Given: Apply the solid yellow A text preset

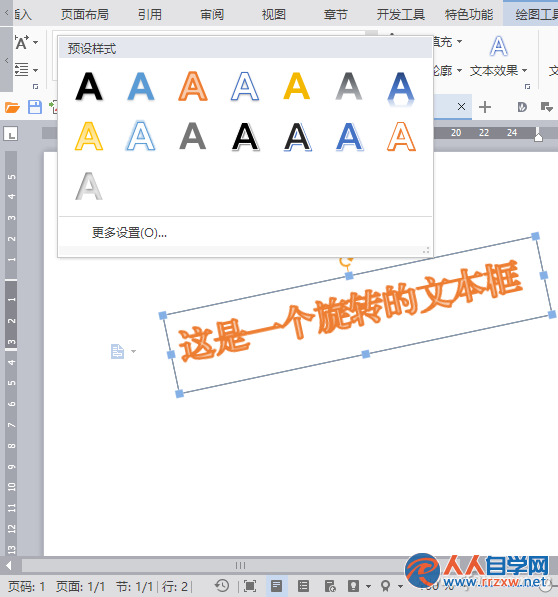Looking at the screenshot, I should 297,86.
